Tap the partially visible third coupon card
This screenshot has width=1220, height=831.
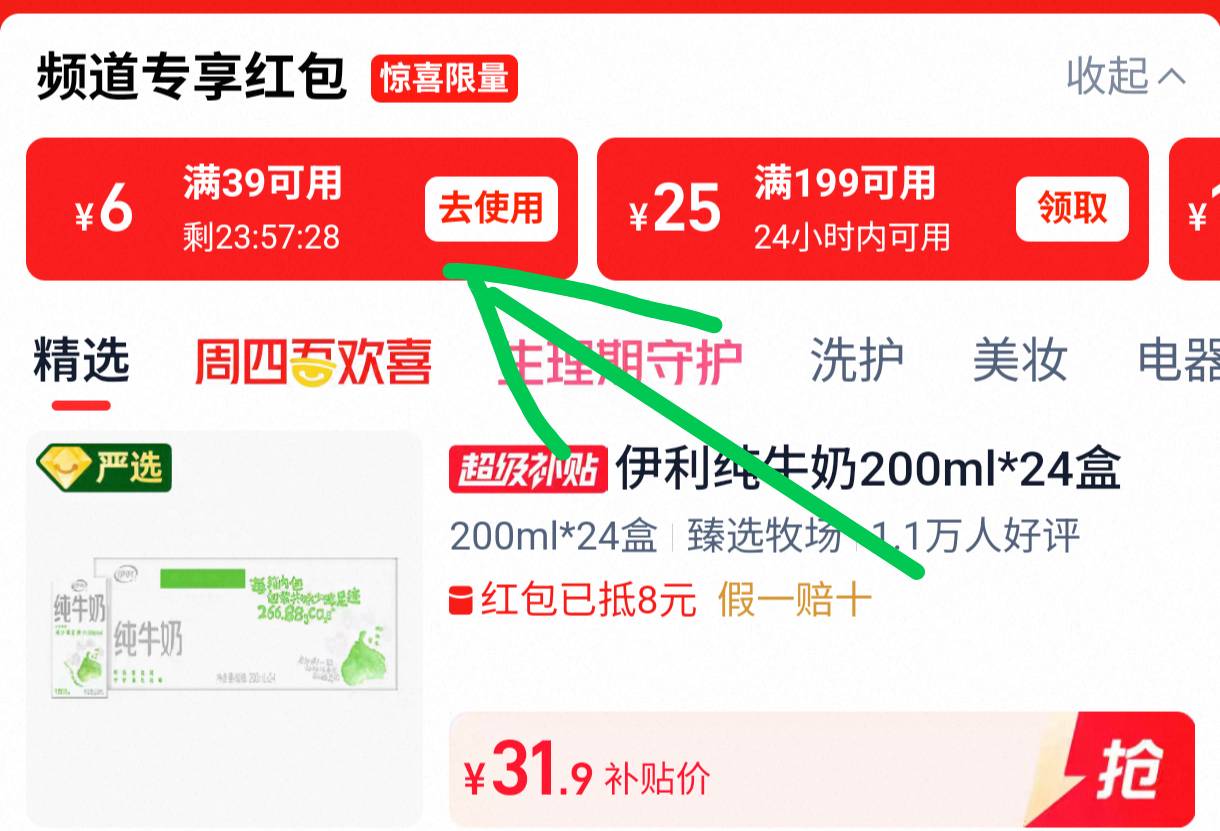1194,209
